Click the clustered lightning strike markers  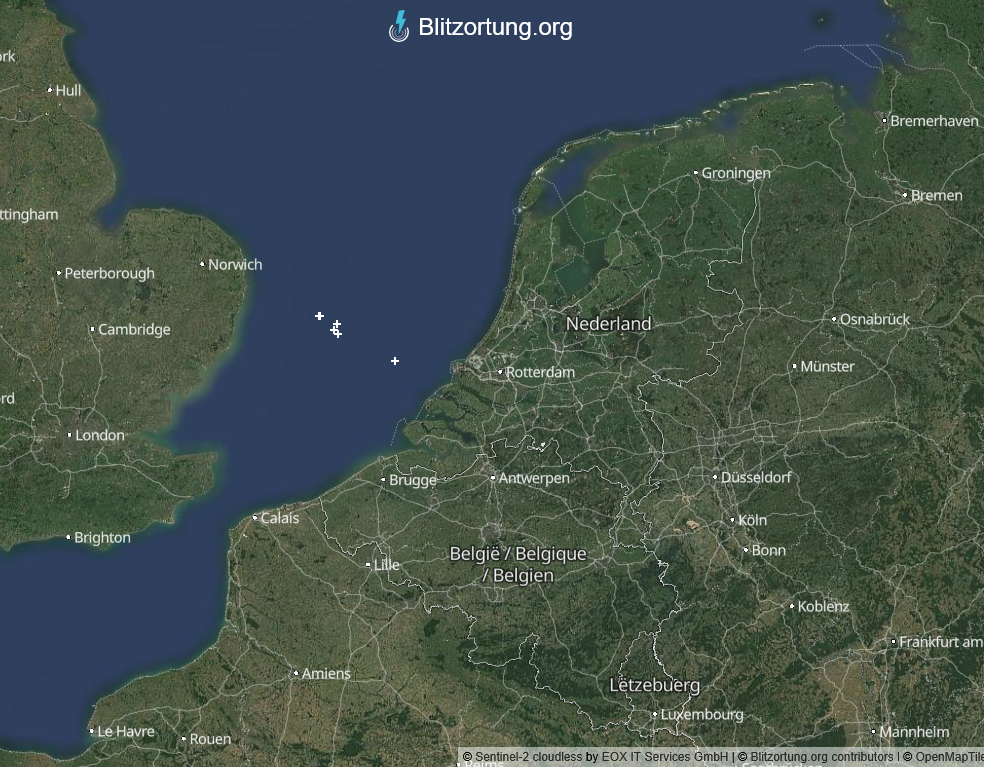click(x=336, y=329)
